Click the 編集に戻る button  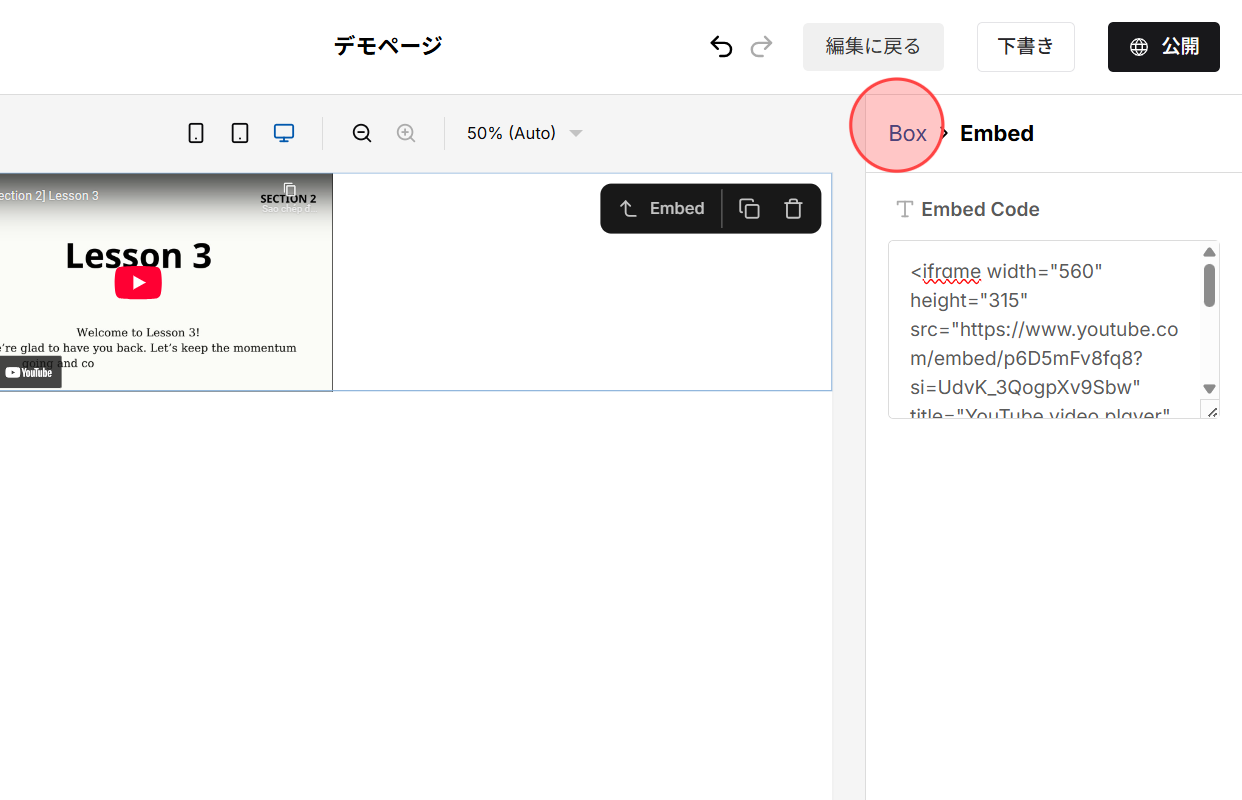click(x=872, y=46)
